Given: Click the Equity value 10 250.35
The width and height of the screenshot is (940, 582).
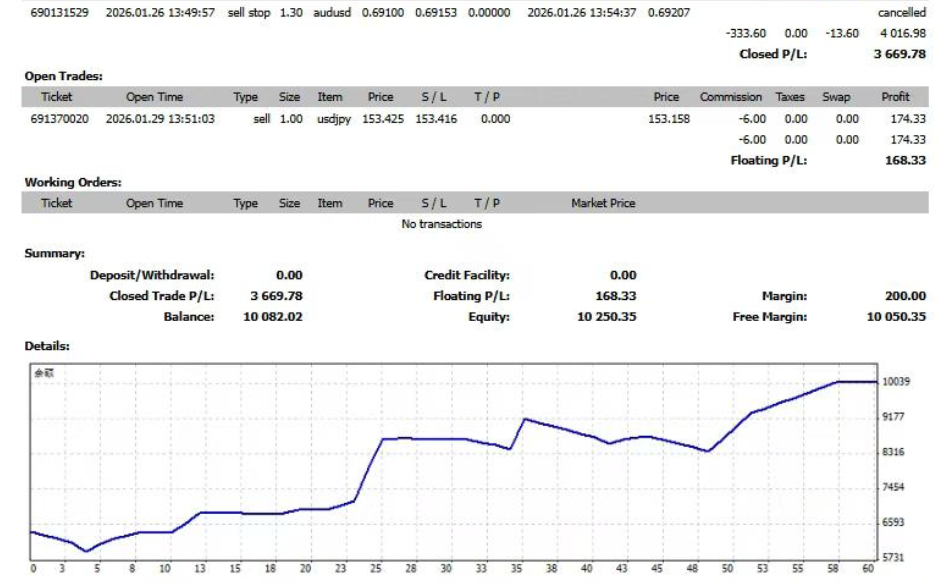Looking at the screenshot, I should pos(606,317).
